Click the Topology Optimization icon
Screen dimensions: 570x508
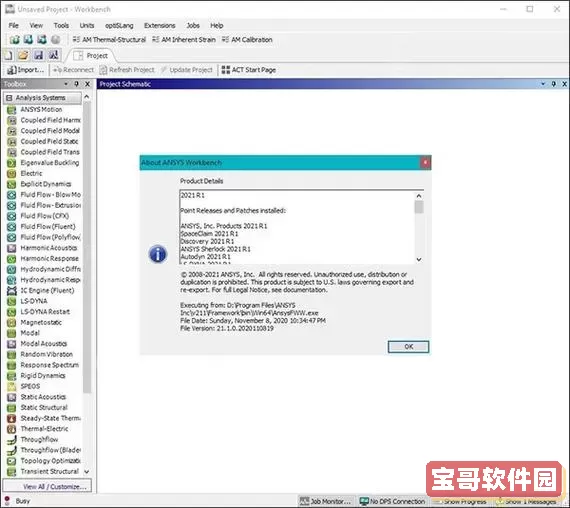tap(12, 461)
